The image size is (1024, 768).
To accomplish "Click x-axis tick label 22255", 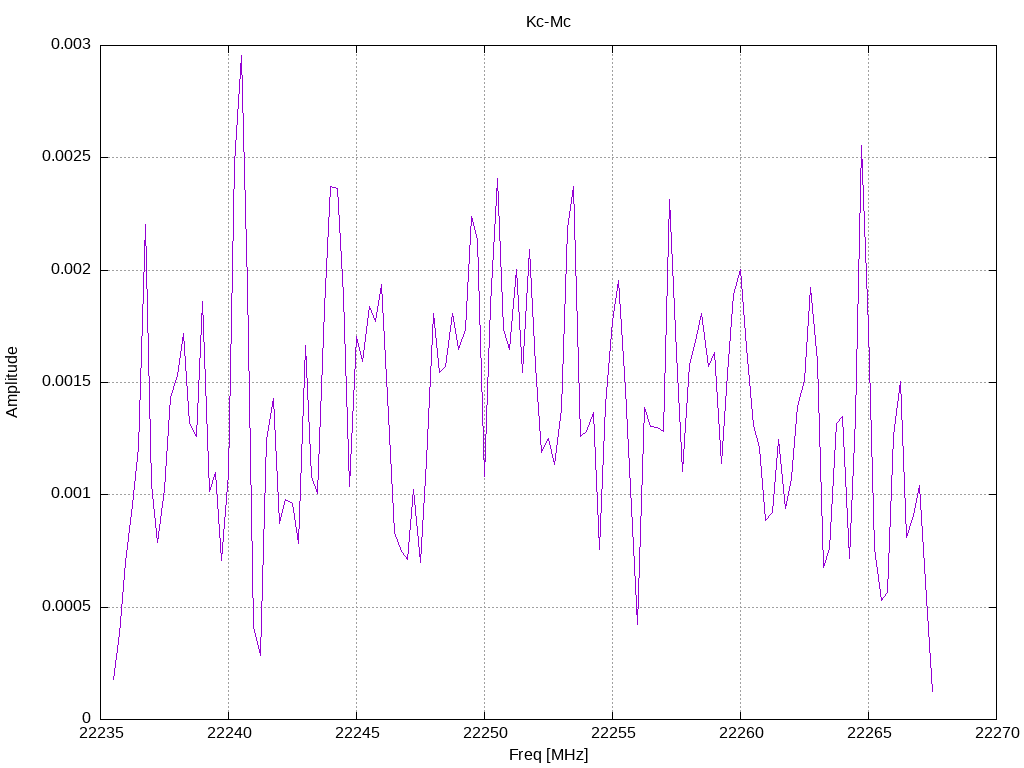I will (613, 733).
